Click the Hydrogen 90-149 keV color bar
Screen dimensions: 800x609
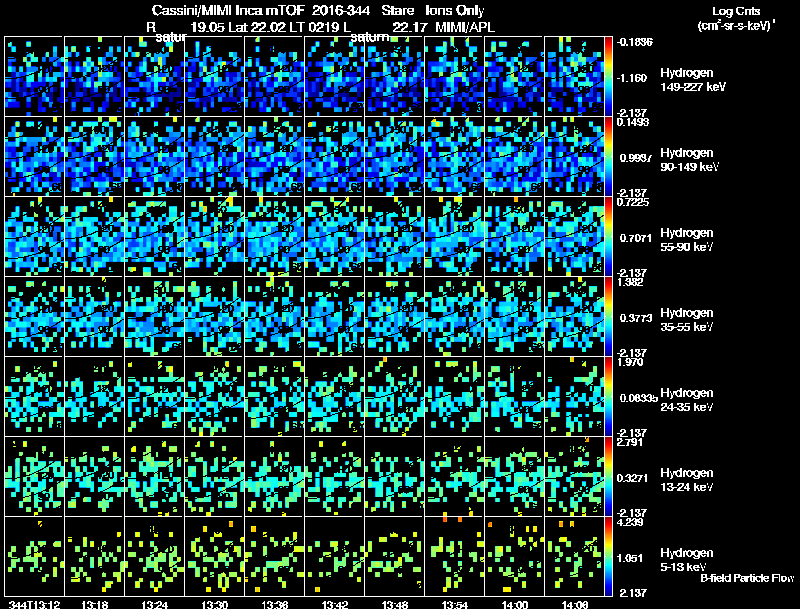[608, 157]
